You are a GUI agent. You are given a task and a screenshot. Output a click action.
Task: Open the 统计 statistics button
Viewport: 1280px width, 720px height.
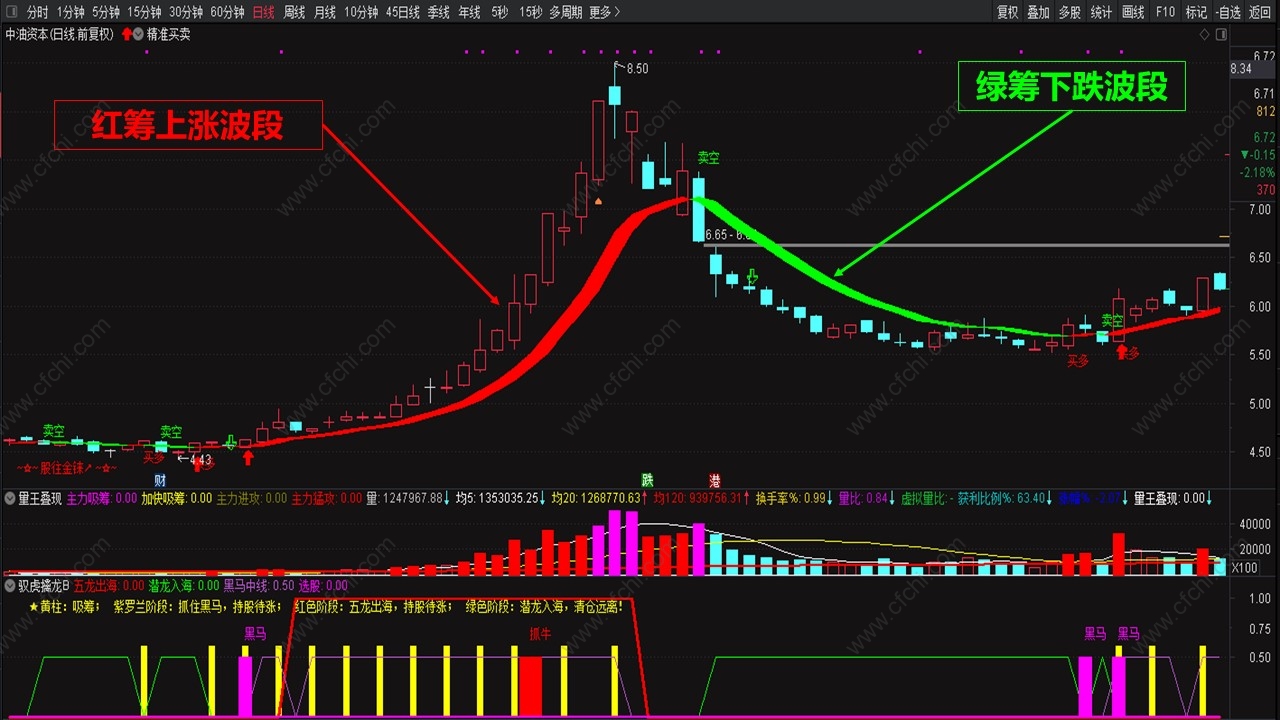[1101, 12]
